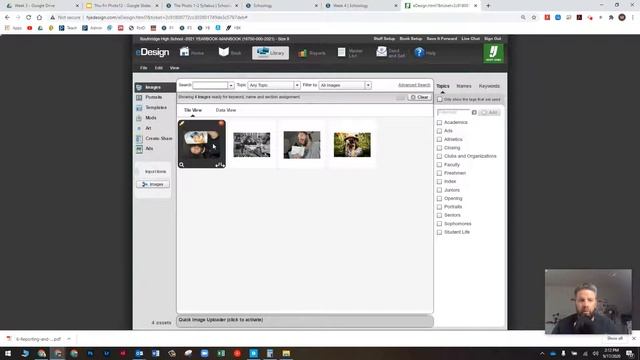Image resolution: width=640 pixels, height=360 pixels.
Task: Check the Student Life topic checkbox
Action: (x=439, y=232)
